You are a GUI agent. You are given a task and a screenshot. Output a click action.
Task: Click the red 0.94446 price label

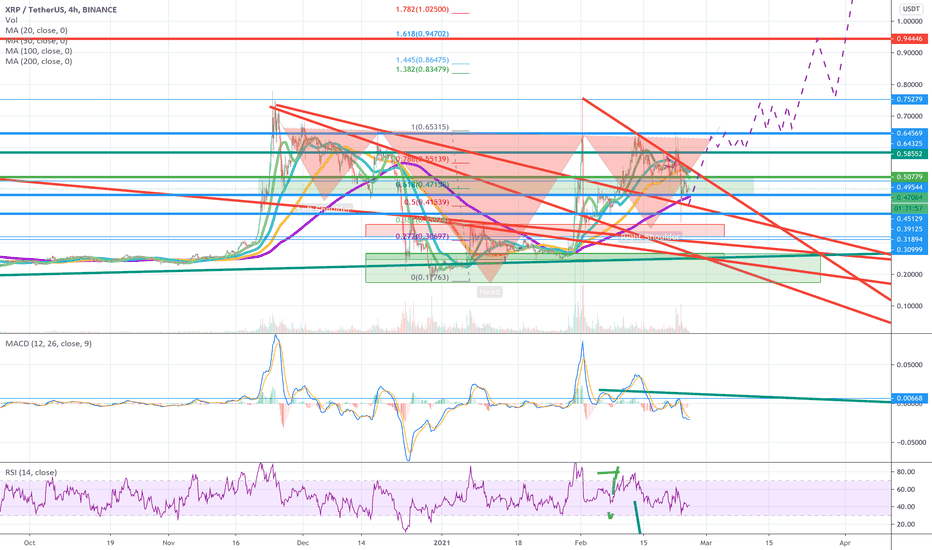coord(909,39)
